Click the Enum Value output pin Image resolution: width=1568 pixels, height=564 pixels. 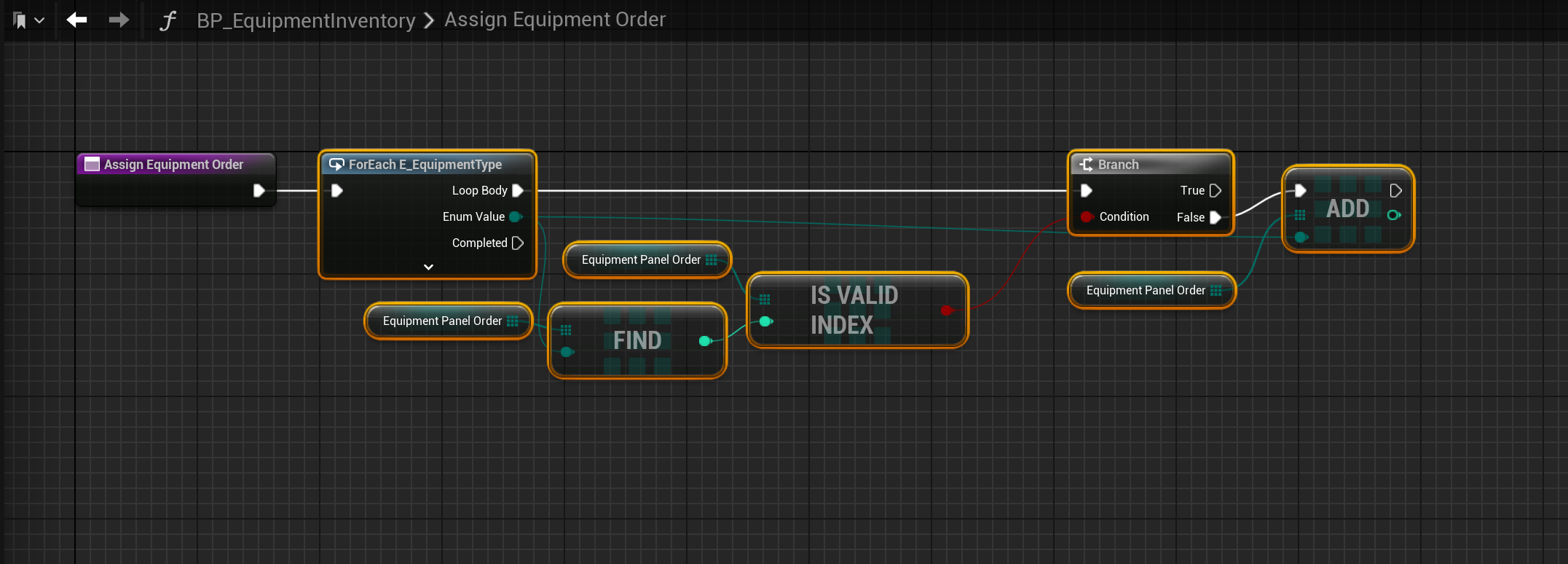click(516, 216)
